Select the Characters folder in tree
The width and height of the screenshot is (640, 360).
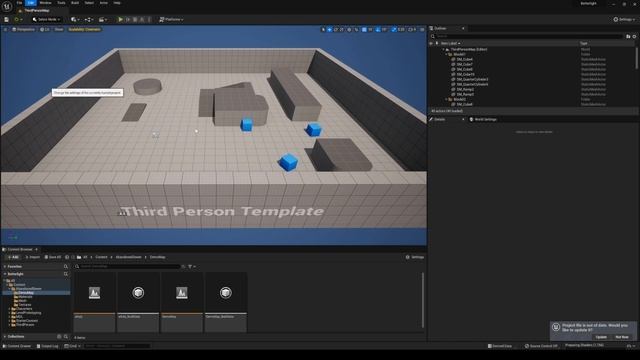point(24,309)
